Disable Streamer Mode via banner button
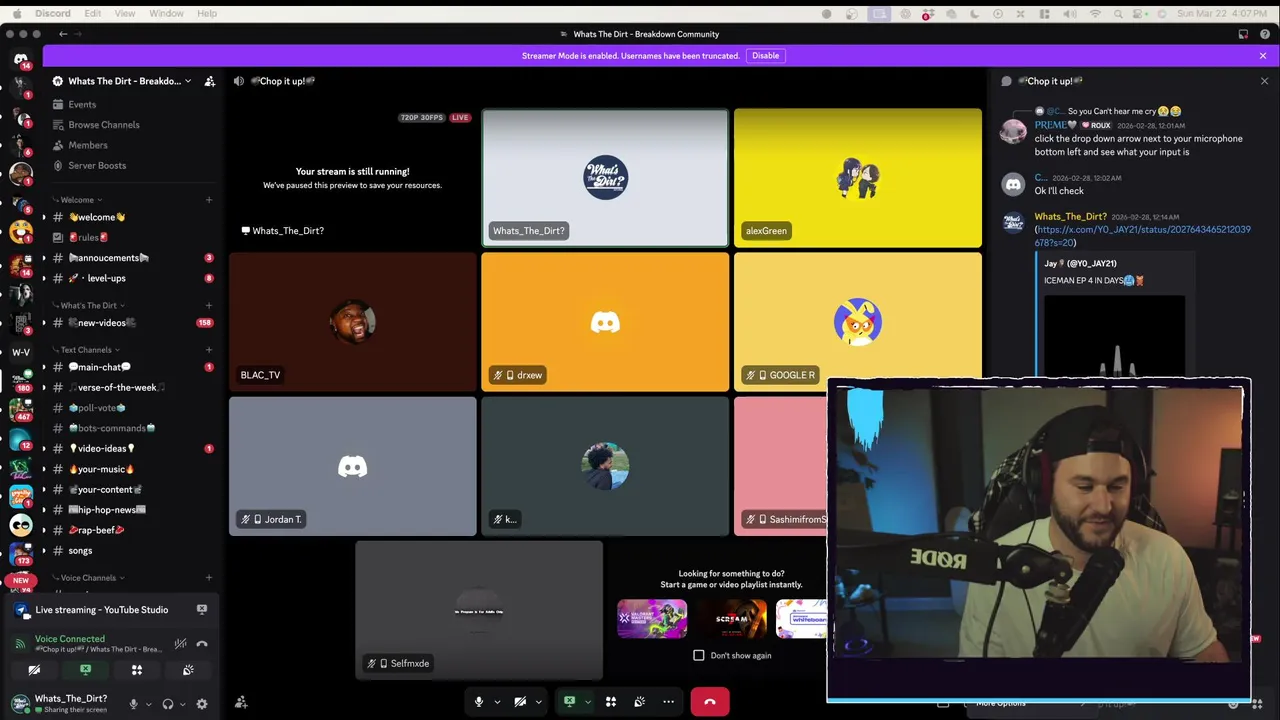Viewport: 1280px width, 720px height. 766,56
